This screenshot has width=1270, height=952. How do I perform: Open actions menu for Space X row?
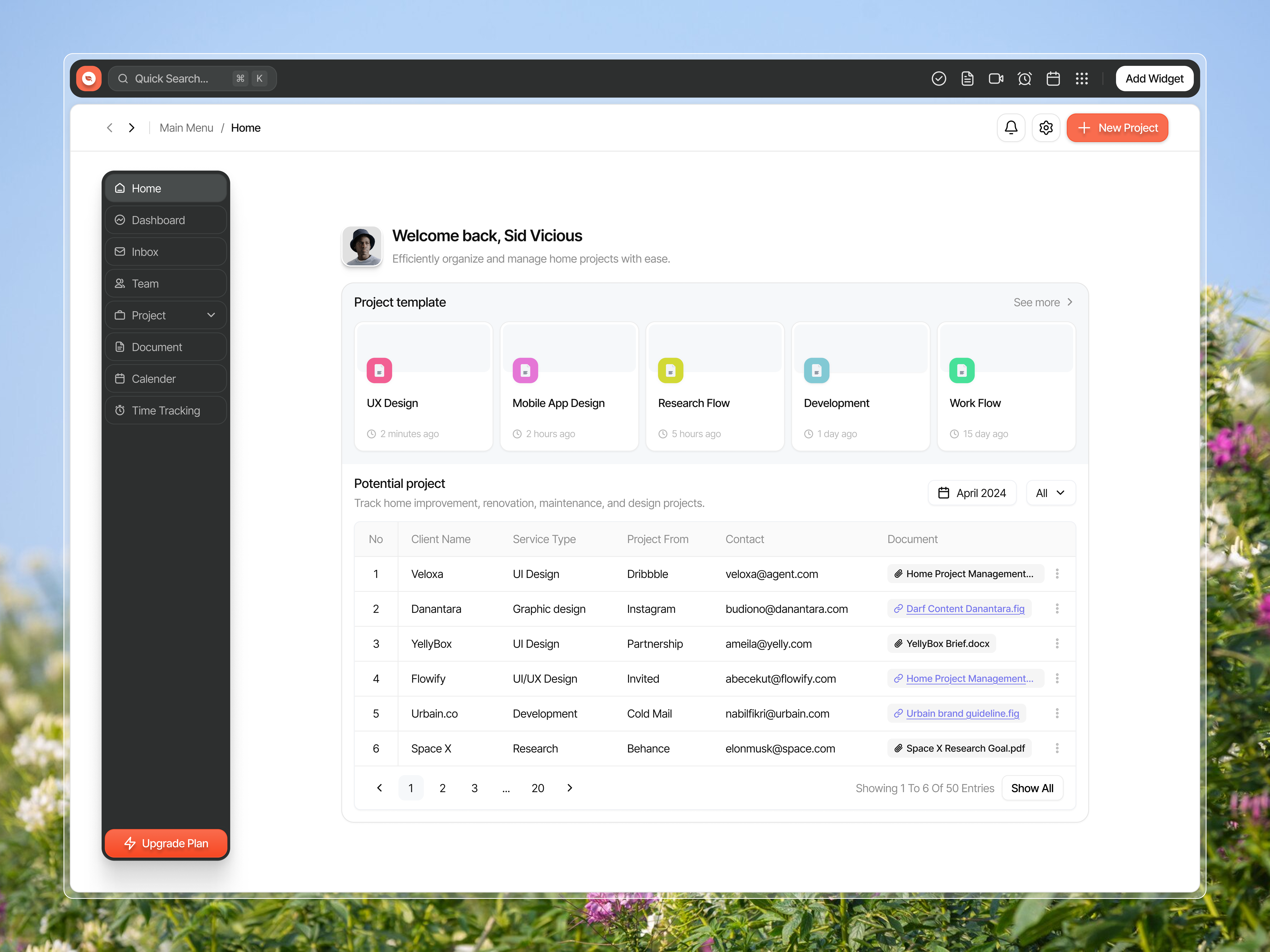(1057, 748)
